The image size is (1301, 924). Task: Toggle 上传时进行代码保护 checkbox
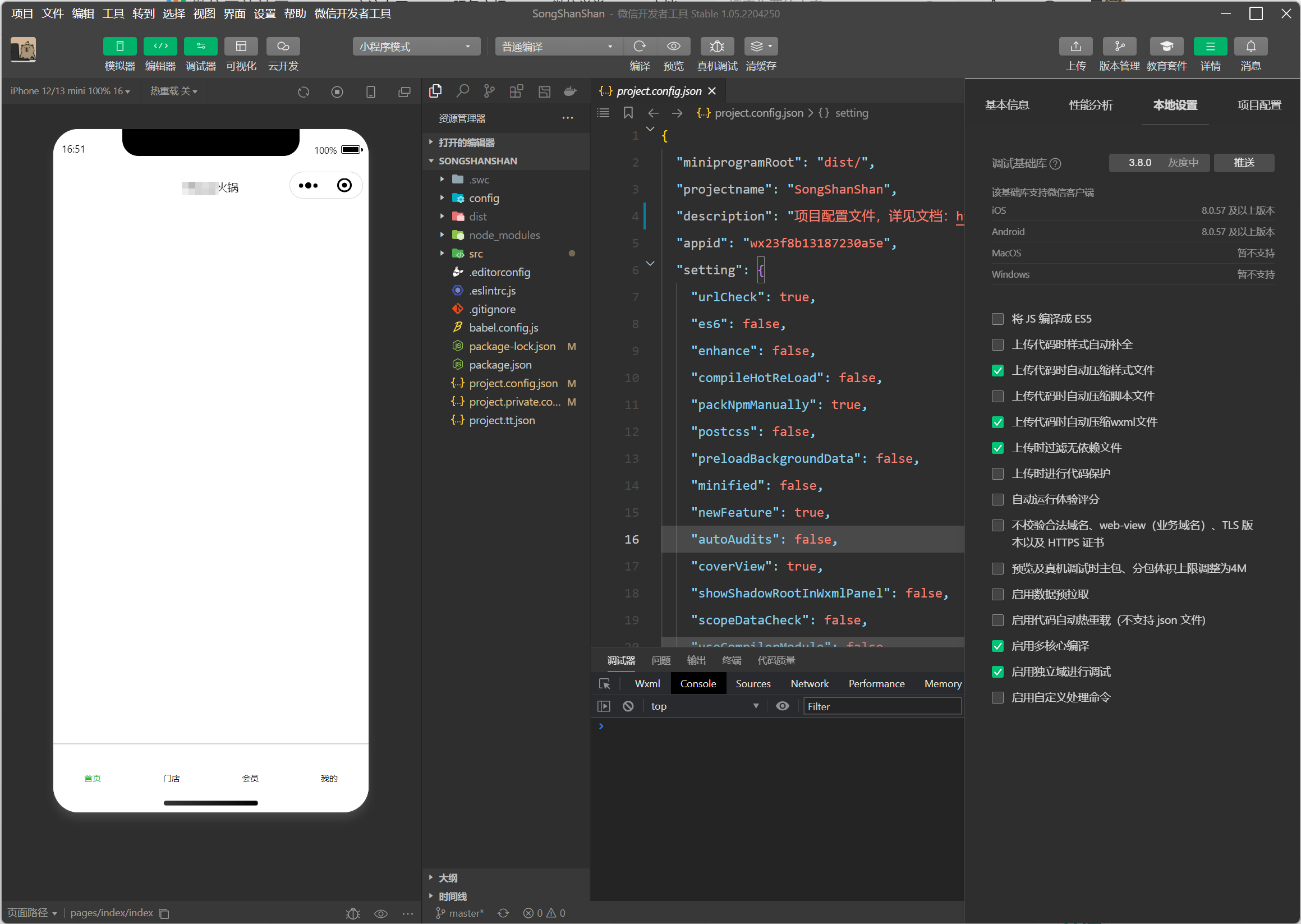997,474
